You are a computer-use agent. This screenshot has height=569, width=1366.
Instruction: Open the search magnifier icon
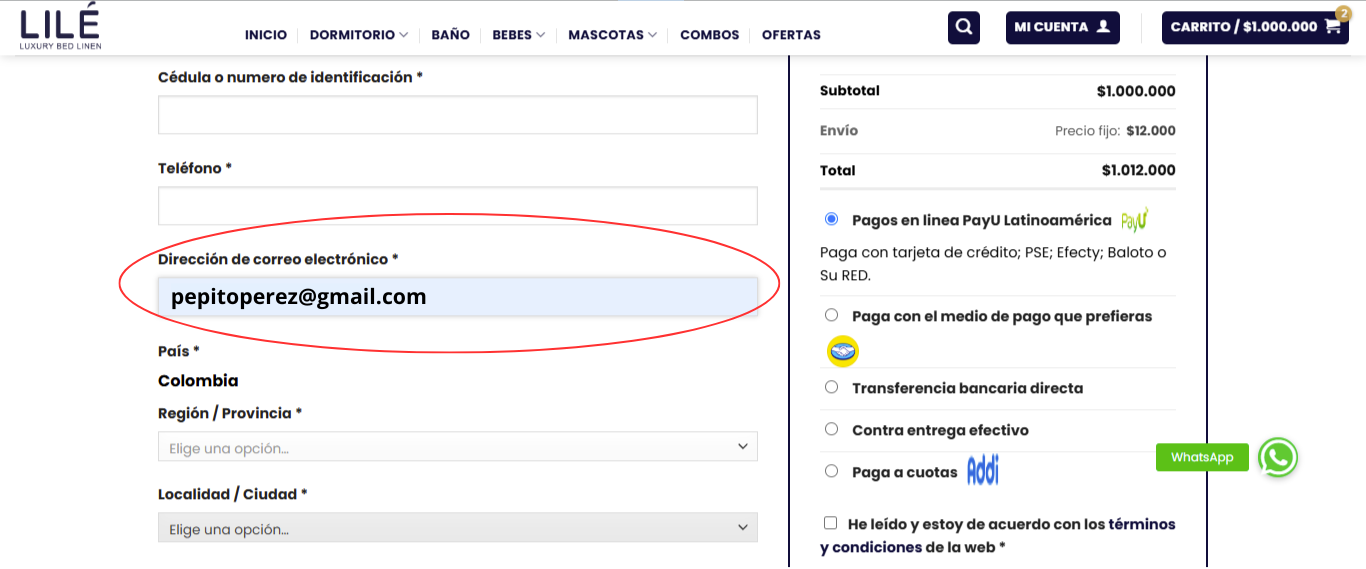pos(964,27)
